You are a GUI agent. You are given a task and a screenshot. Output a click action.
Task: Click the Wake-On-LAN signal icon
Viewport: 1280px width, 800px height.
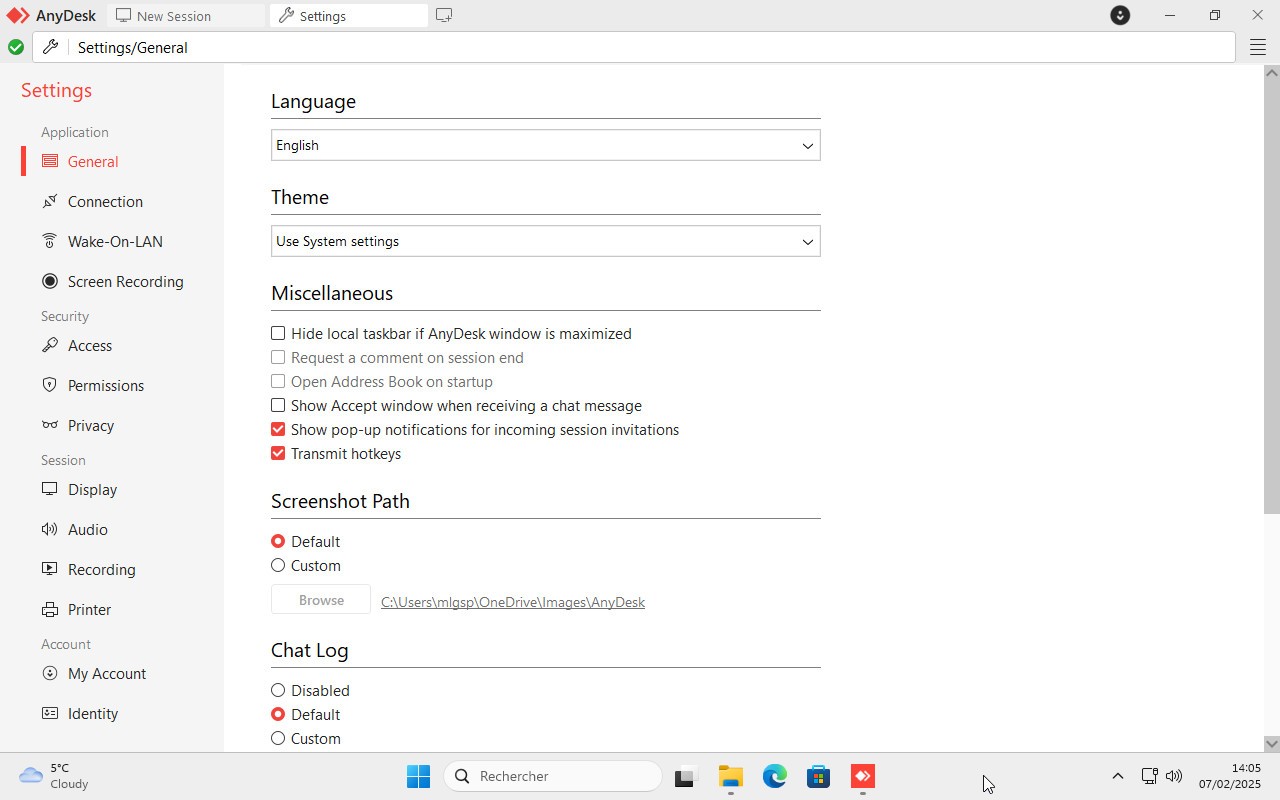[50, 241]
